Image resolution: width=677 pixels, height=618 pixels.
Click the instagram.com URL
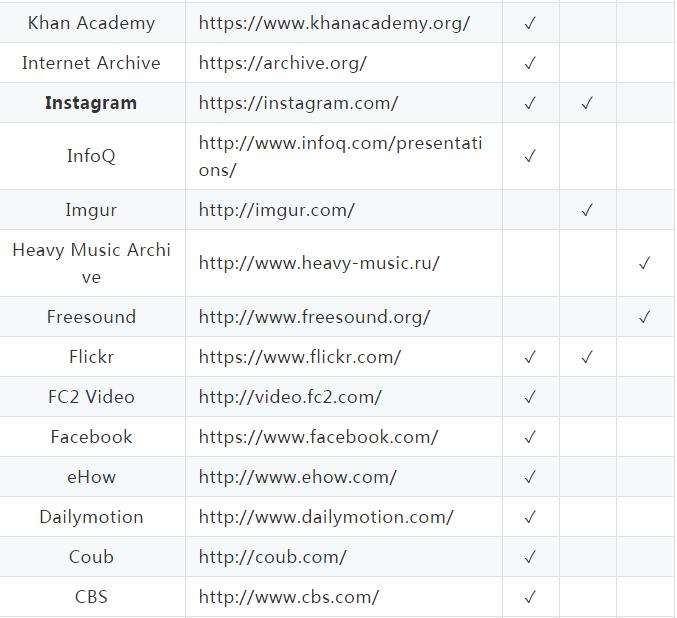click(298, 103)
